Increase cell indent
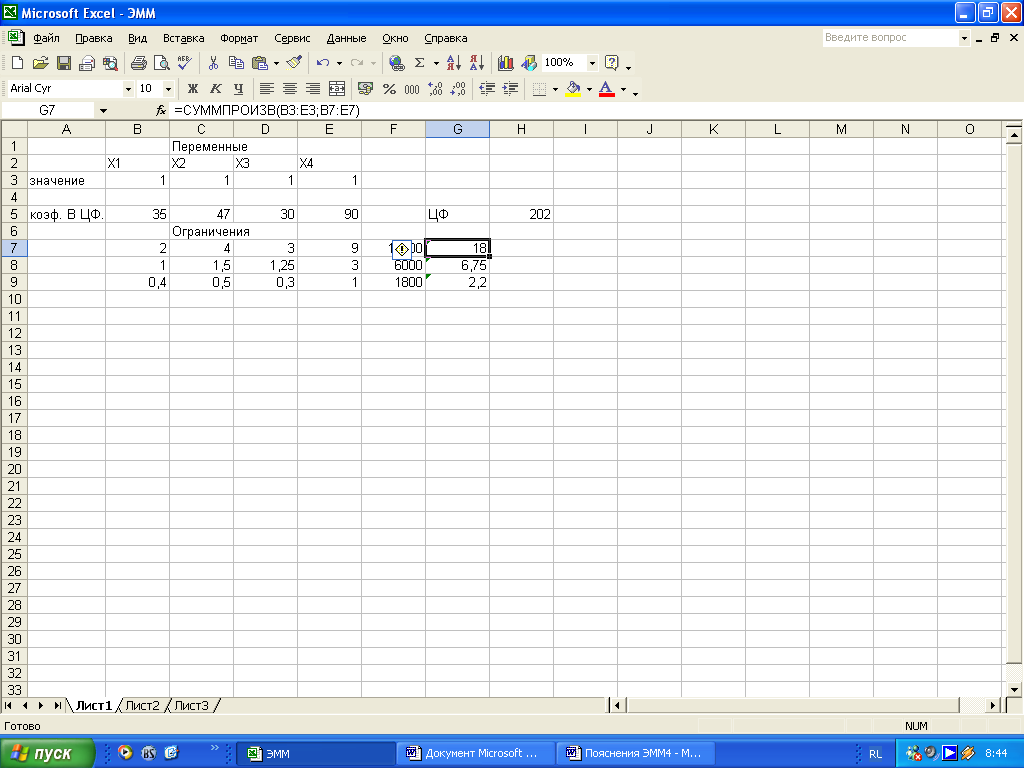 tap(510, 89)
